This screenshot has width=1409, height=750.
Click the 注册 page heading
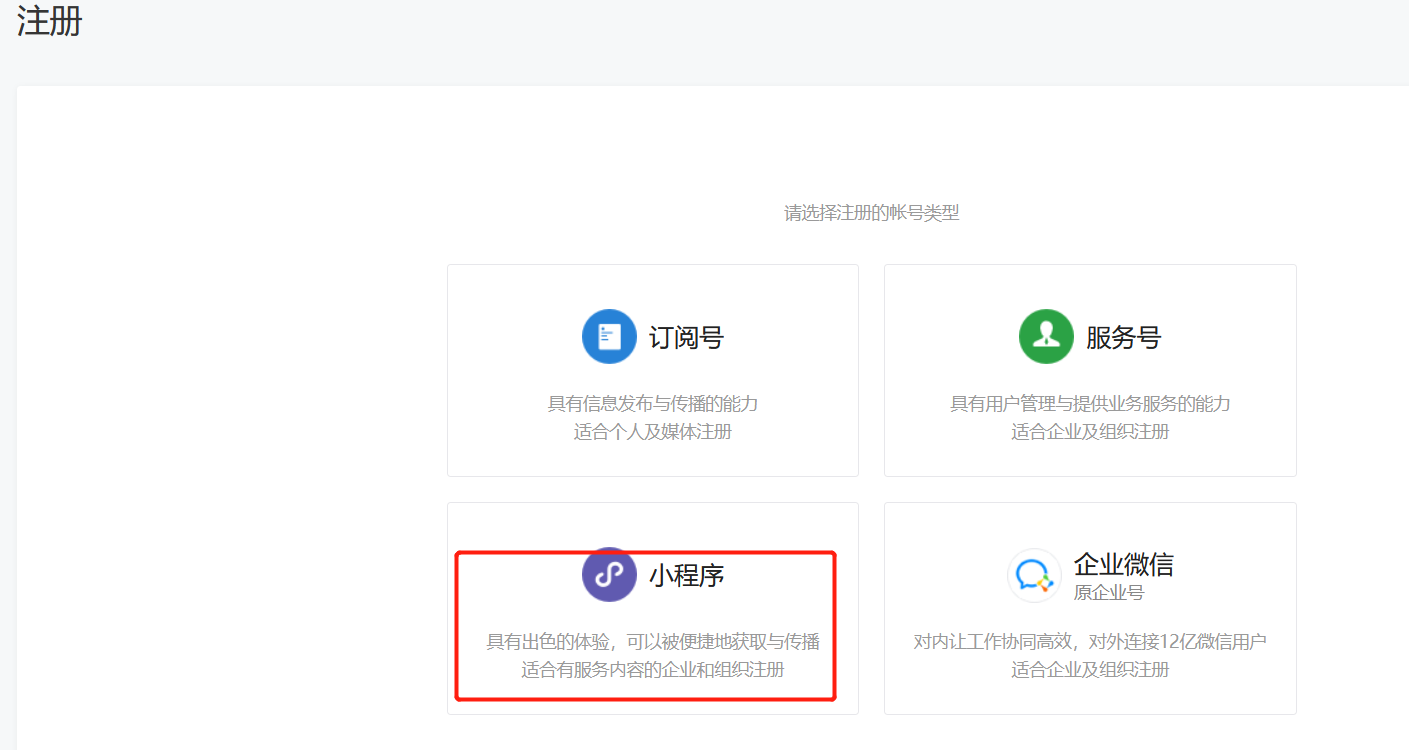pos(50,21)
